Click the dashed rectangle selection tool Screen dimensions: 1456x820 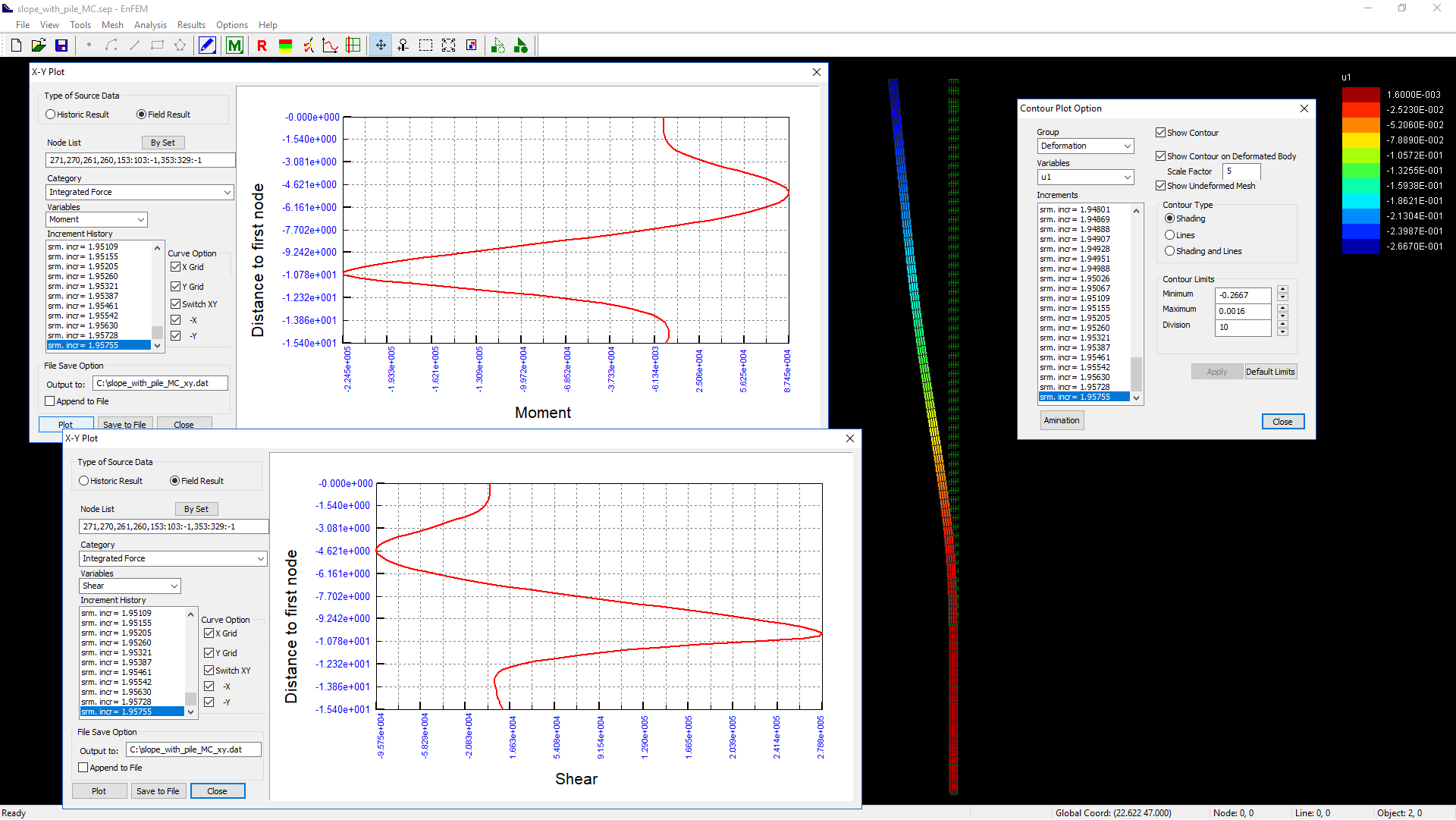(x=425, y=46)
